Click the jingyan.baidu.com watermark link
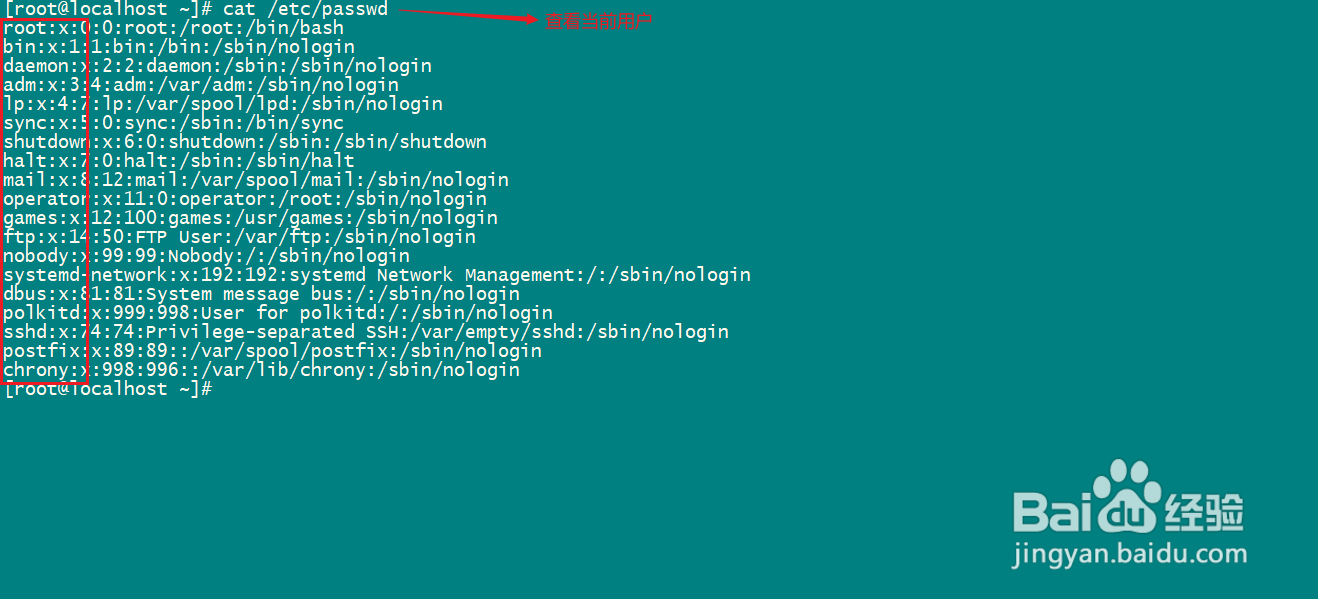This screenshot has height=599, width=1318. pos(1129,553)
